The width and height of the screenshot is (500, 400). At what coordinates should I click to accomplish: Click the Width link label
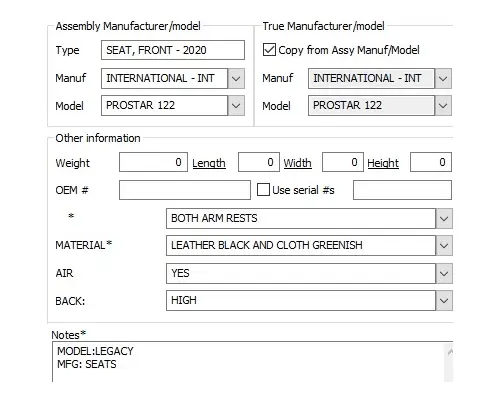click(298, 163)
